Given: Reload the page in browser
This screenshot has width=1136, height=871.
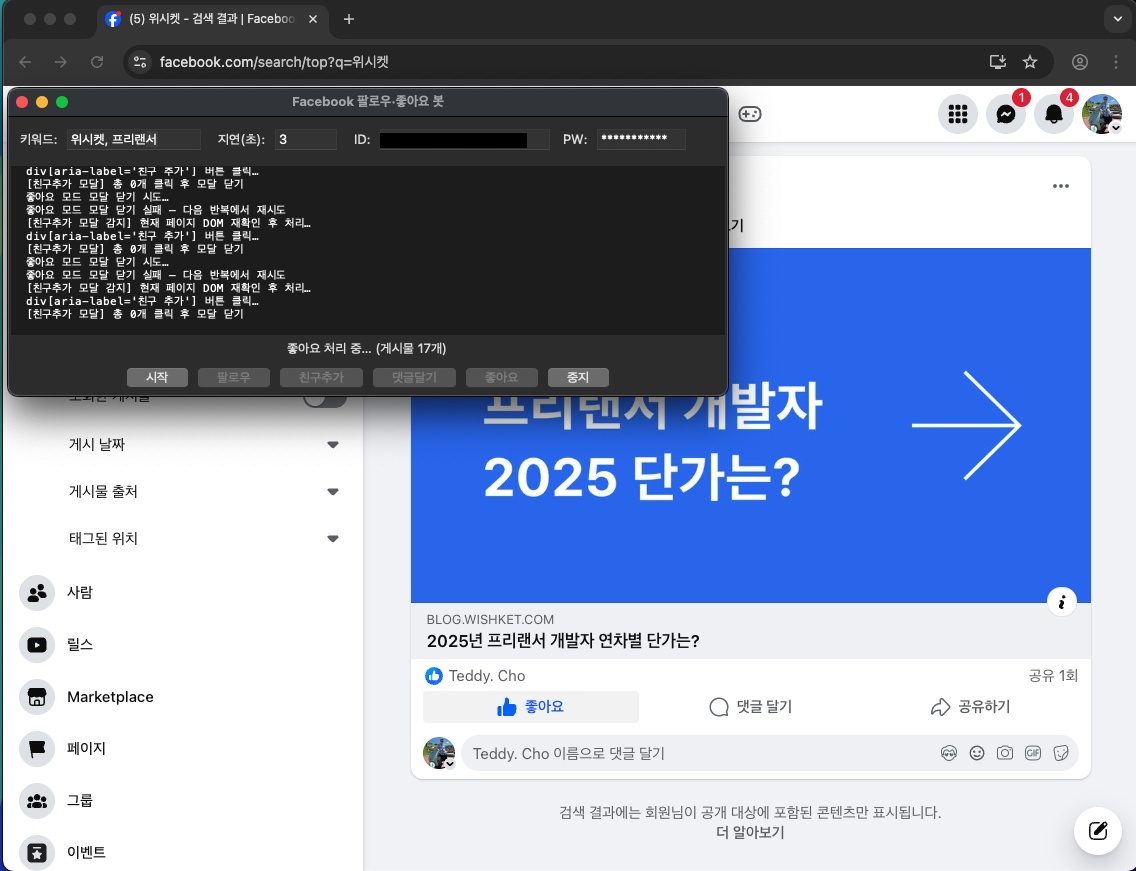Looking at the screenshot, I should [x=96, y=62].
